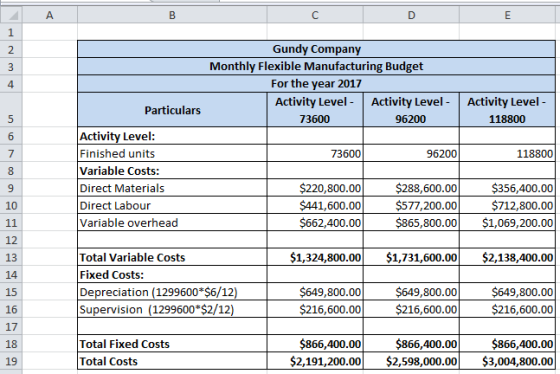
Task: Select Total Fixed Costs $866,400.00 column E
Action: (508, 344)
